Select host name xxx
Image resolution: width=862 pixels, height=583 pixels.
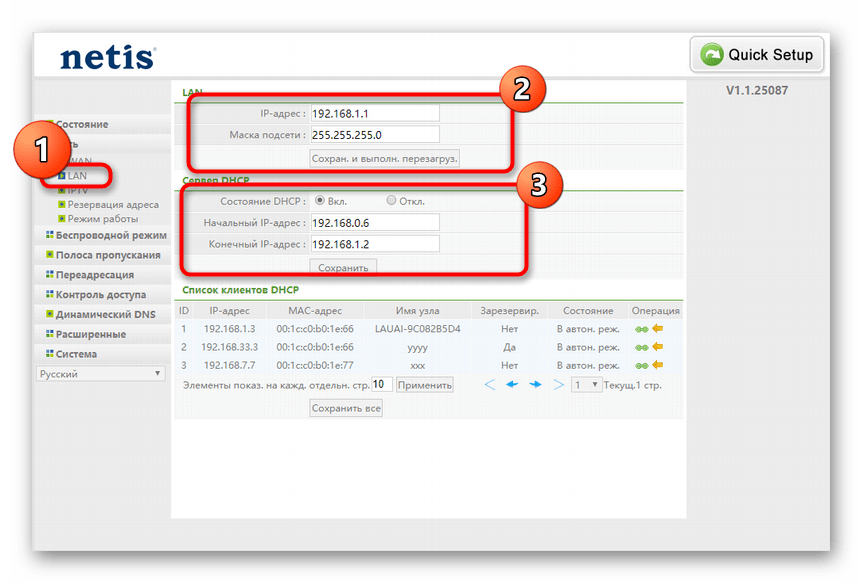point(417,366)
